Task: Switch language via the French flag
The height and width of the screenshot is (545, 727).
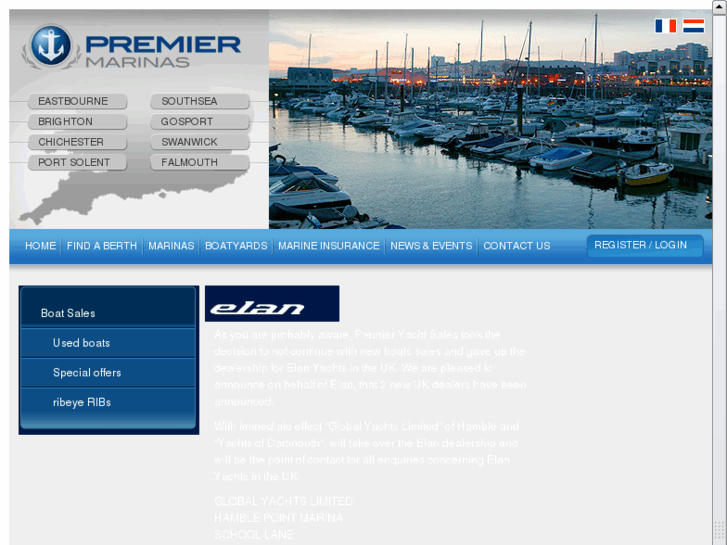Action: 665,26
